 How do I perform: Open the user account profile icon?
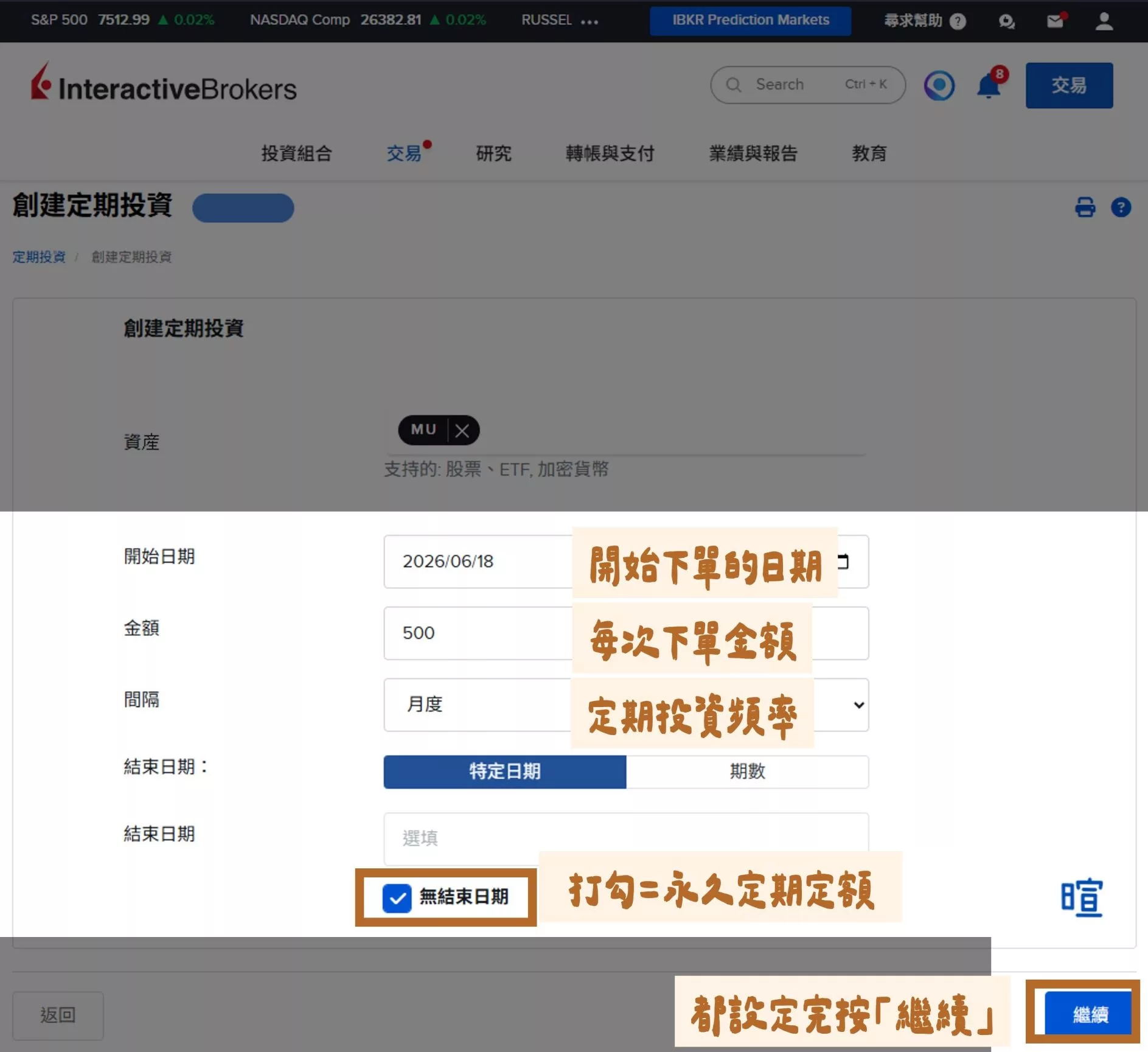[x=1104, y=21]
